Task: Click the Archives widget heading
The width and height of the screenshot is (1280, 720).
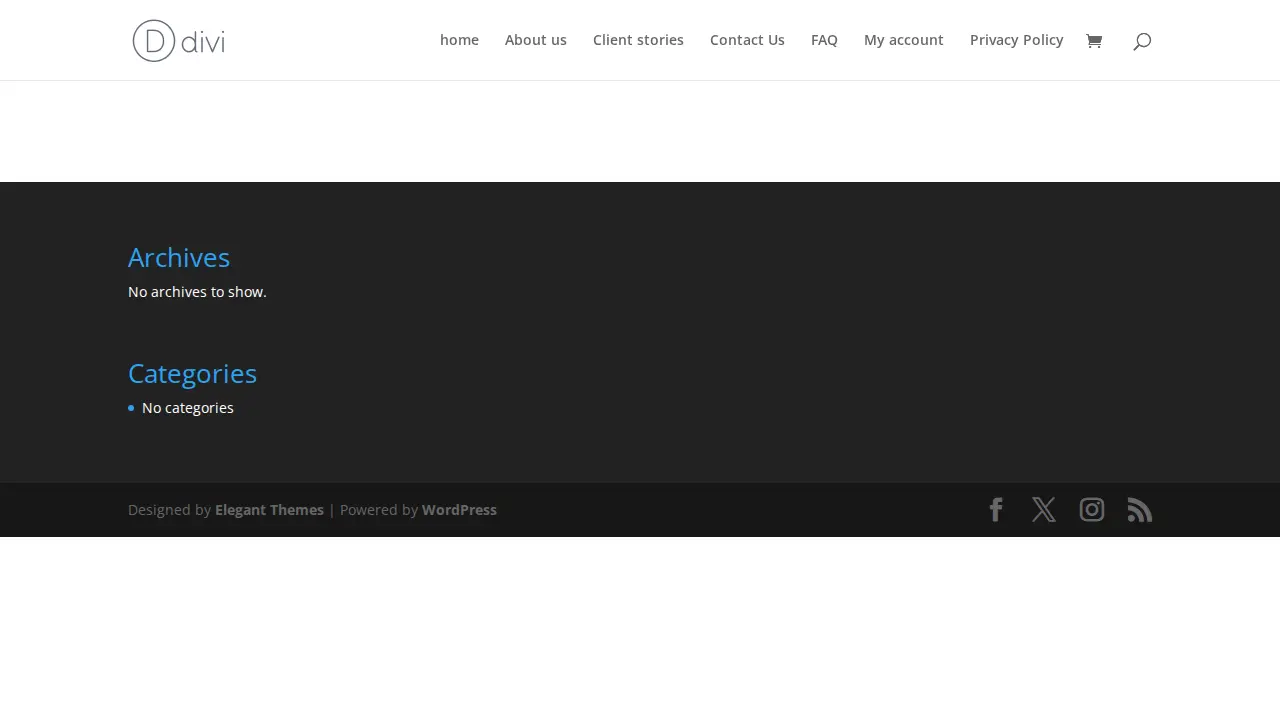Action: (179, 258)
